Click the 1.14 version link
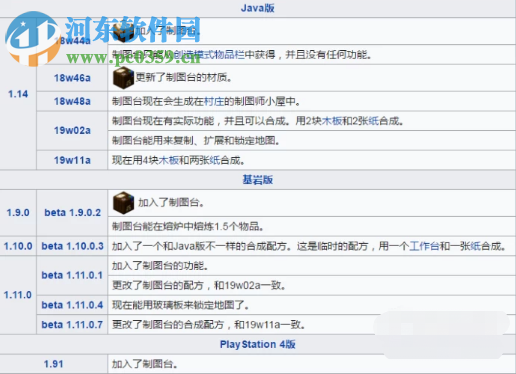 [18, 94]
